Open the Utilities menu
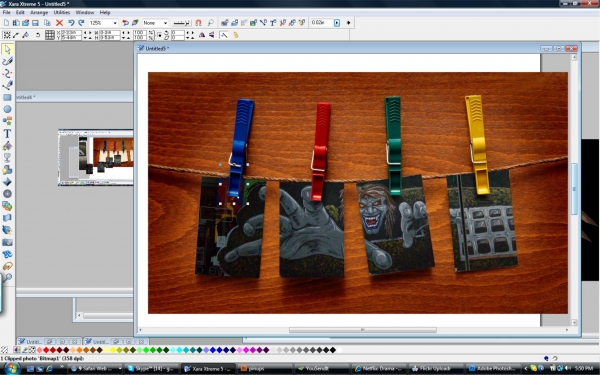 tap(62, 13)
